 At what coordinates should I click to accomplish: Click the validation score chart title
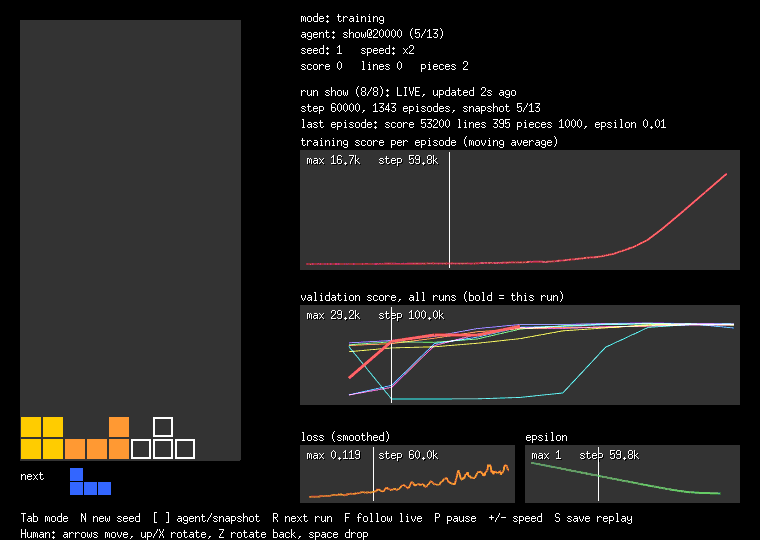pos(432,297)
